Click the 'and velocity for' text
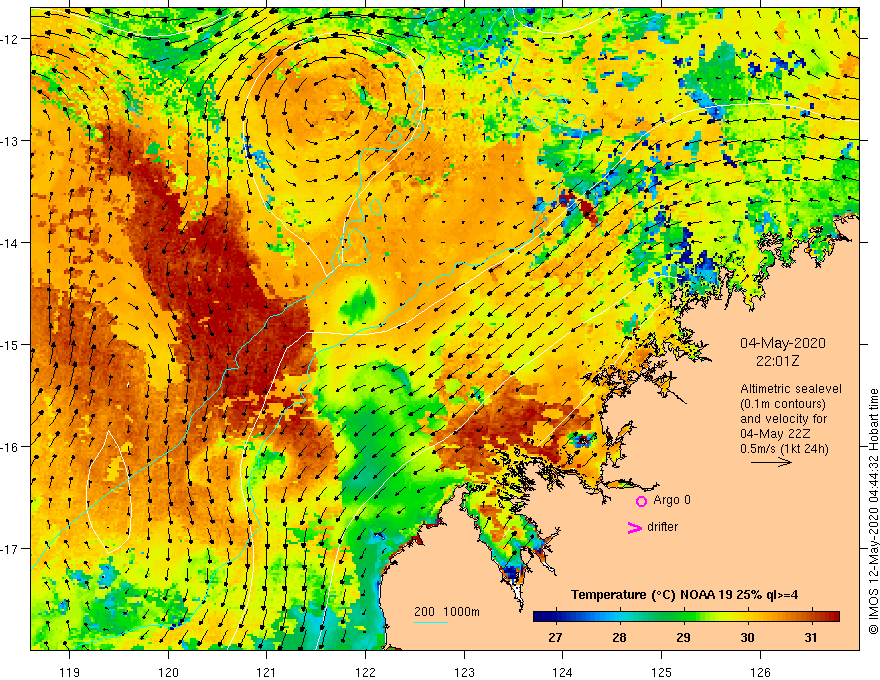Viewport: 880px width, 680px height. click(x=783, y=419)
